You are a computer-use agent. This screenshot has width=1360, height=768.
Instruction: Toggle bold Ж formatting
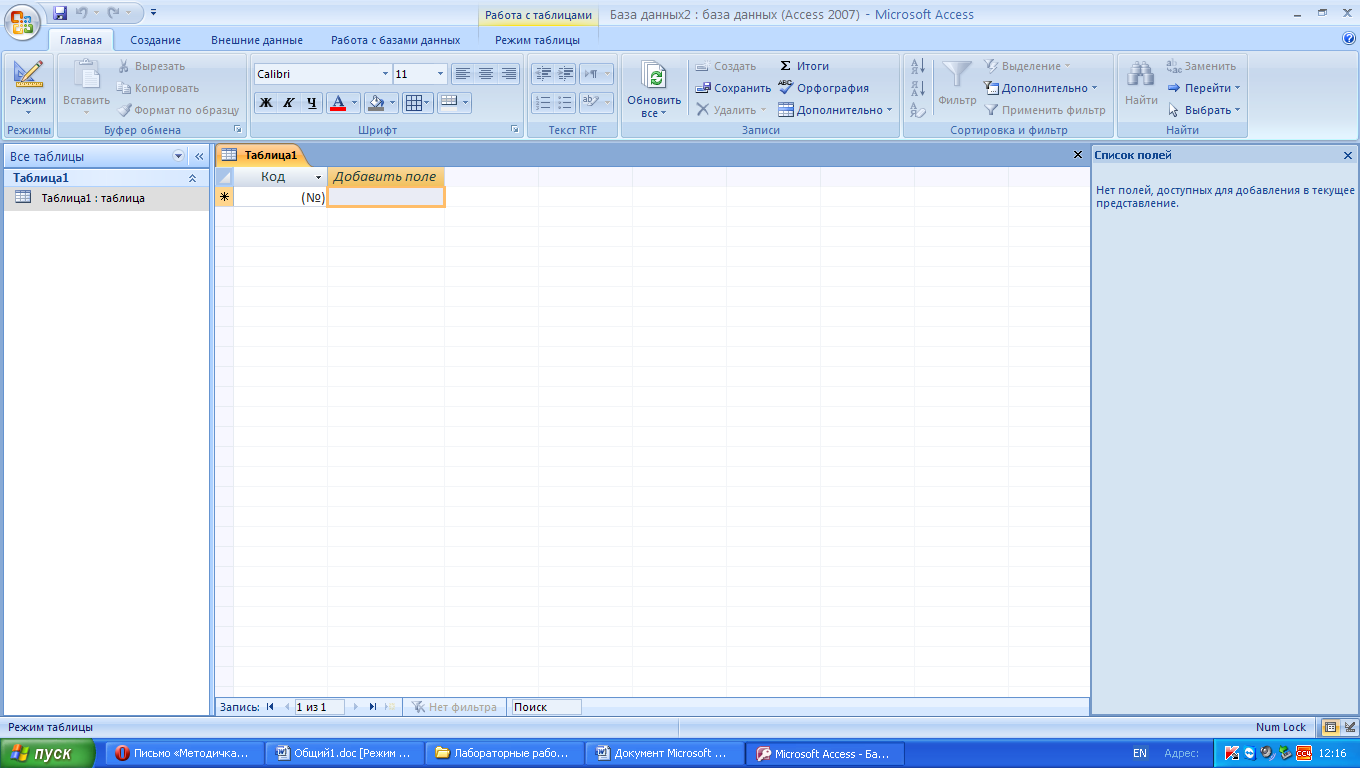[x=266, y=102]
